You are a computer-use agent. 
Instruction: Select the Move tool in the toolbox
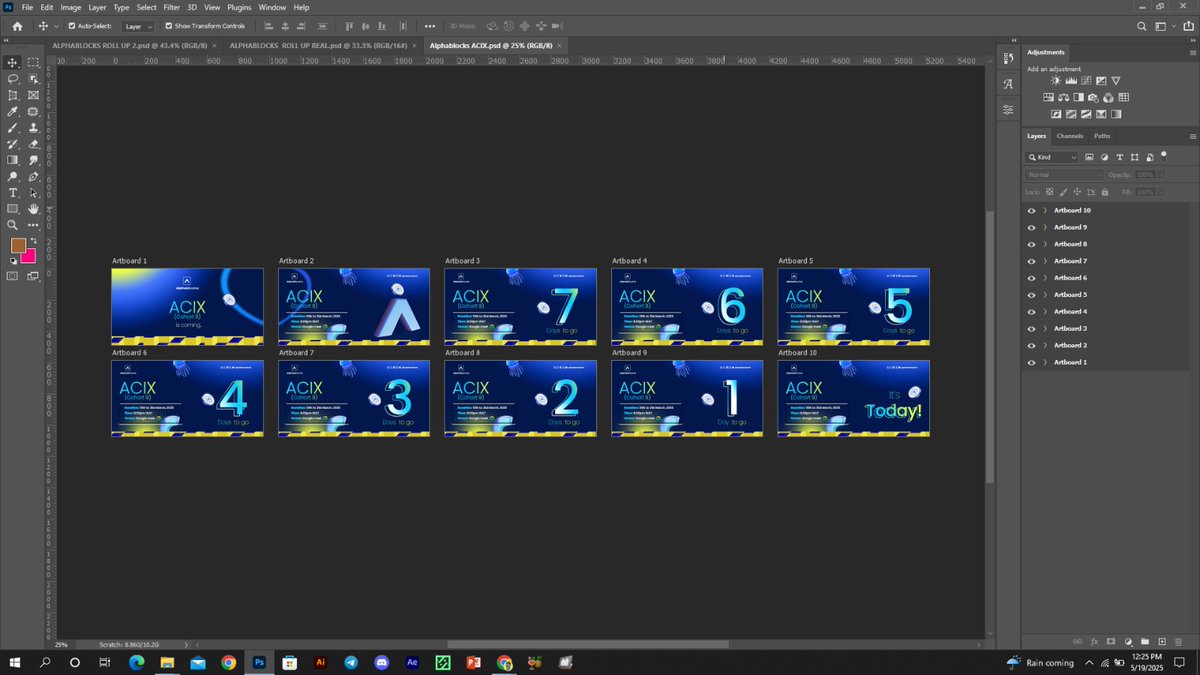pyautogui.click(x=13, y=63)
